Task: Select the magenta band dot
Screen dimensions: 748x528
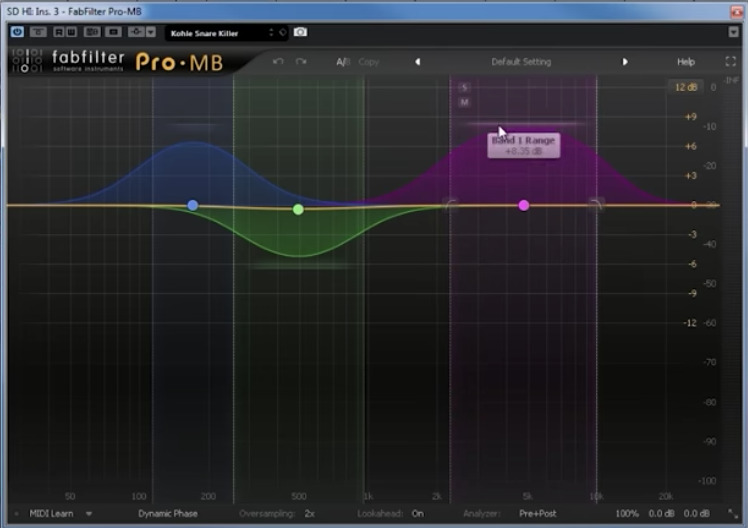Action: click(x=524, y=205)
